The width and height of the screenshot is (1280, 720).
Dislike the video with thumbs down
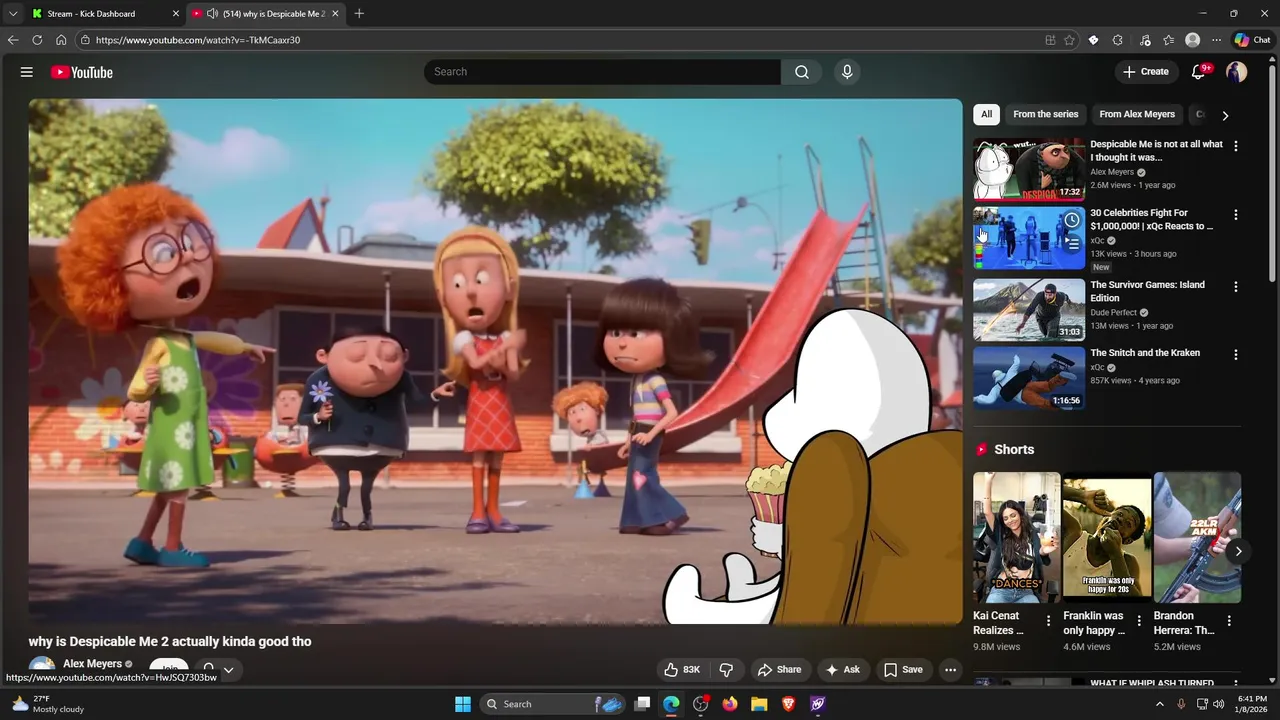pyautogui.click(x=727, y=670)
